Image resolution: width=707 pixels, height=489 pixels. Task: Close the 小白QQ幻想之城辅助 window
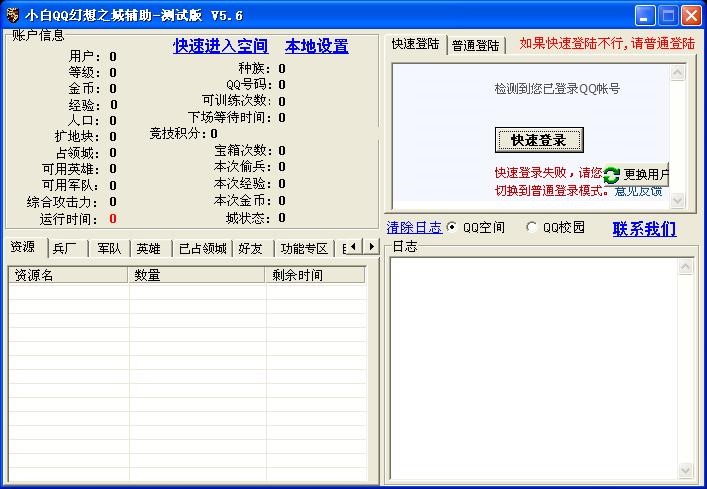691,16
